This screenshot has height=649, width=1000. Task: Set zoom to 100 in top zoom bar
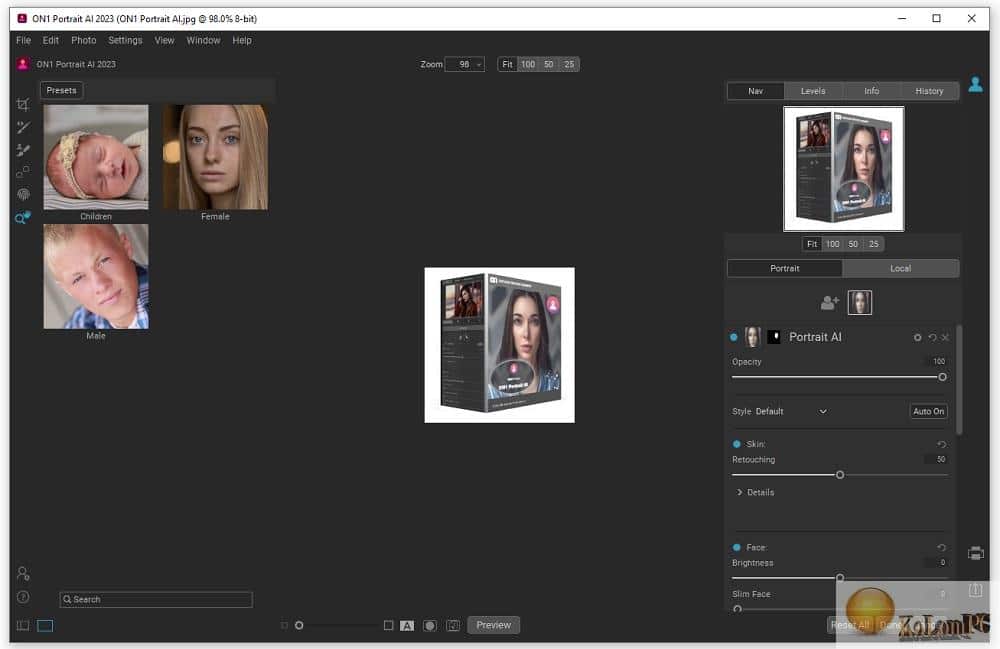528,64
